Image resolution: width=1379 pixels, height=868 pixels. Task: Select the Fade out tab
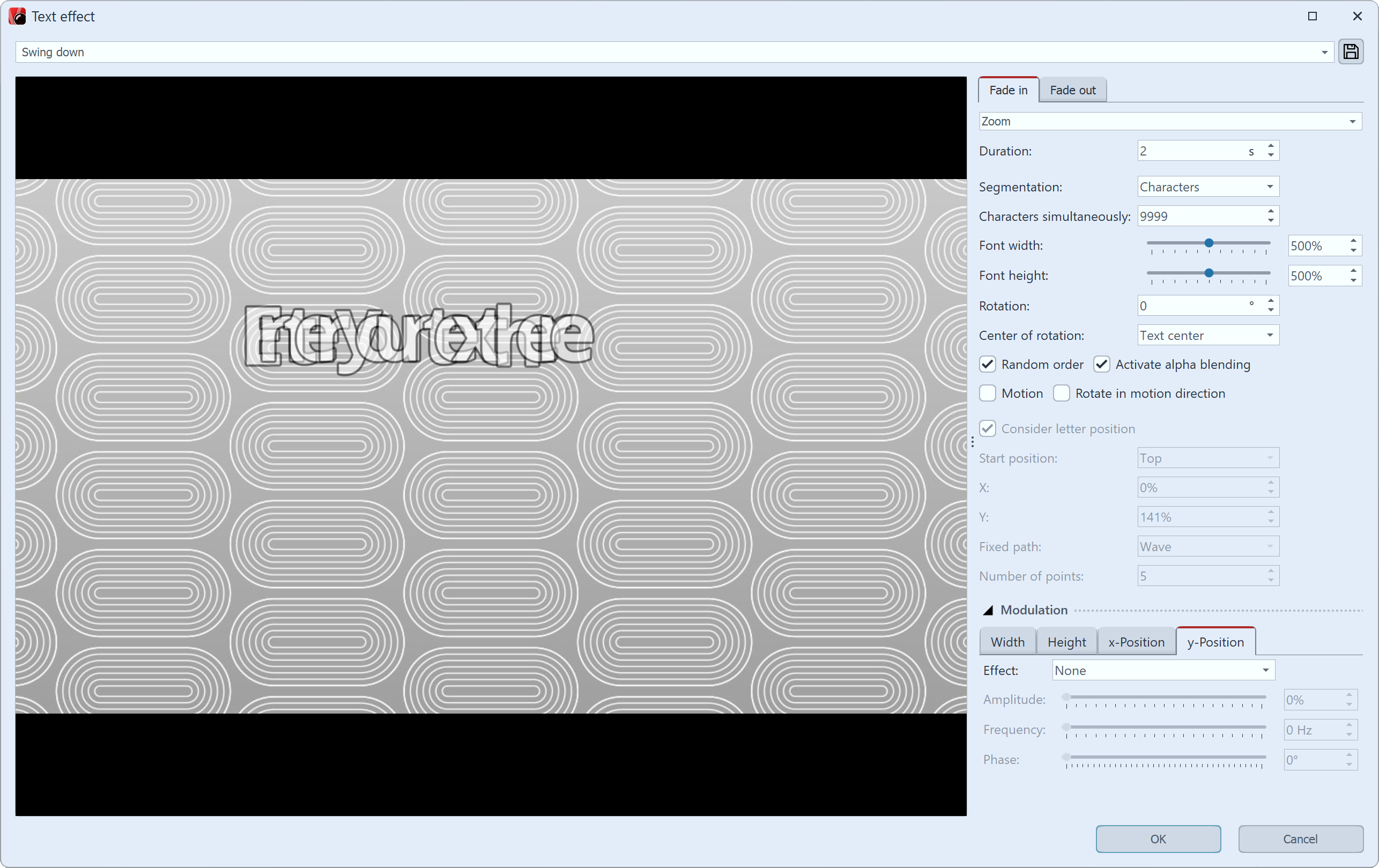point(1073,89)
